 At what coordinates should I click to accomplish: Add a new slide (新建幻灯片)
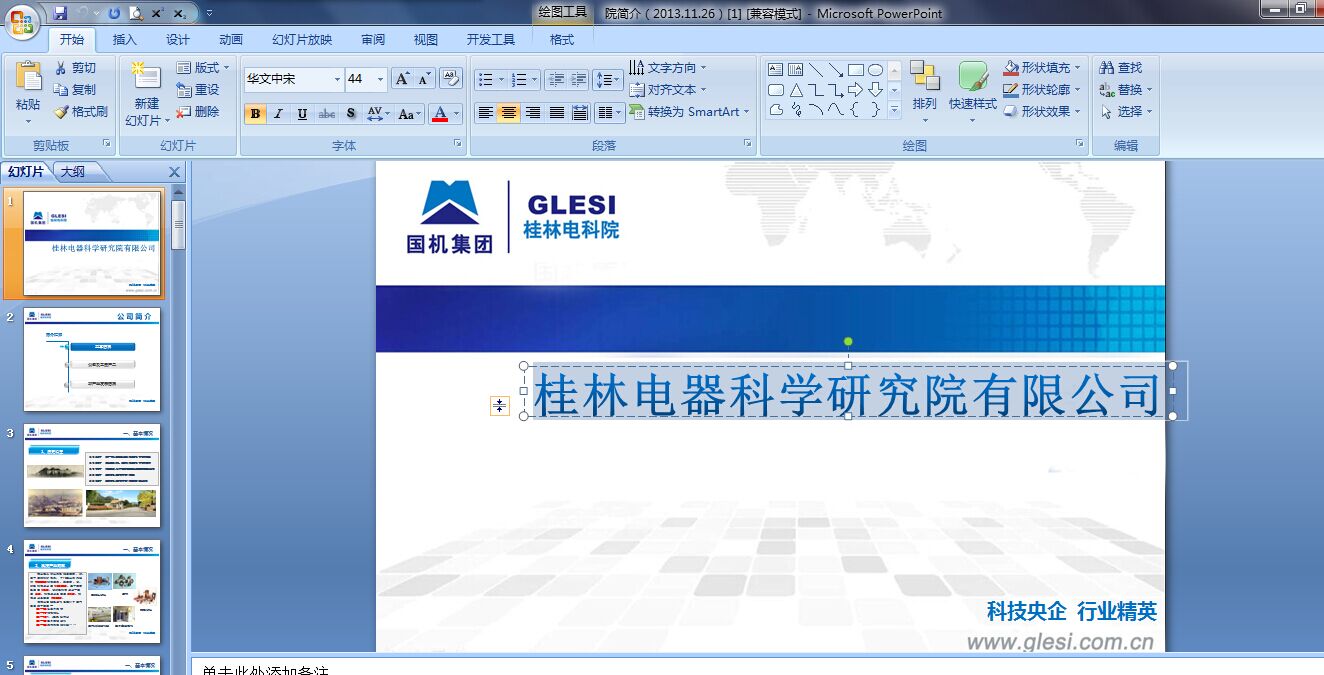[146, 92]
